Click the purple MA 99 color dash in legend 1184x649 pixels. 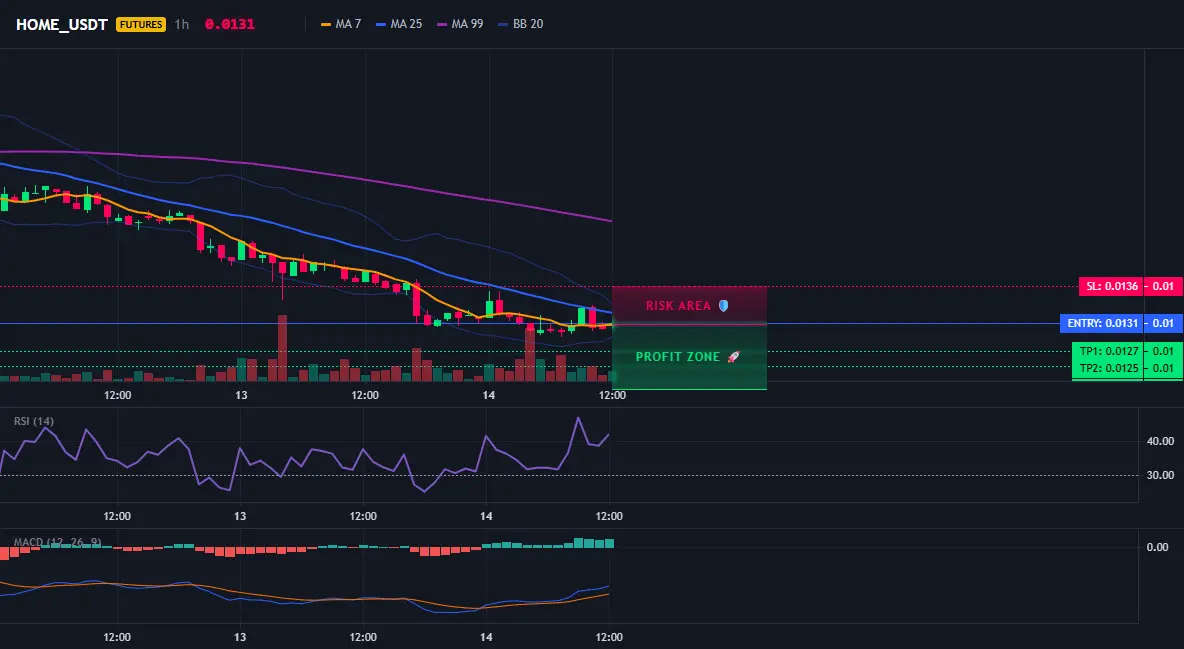click(x=442, y=24)
